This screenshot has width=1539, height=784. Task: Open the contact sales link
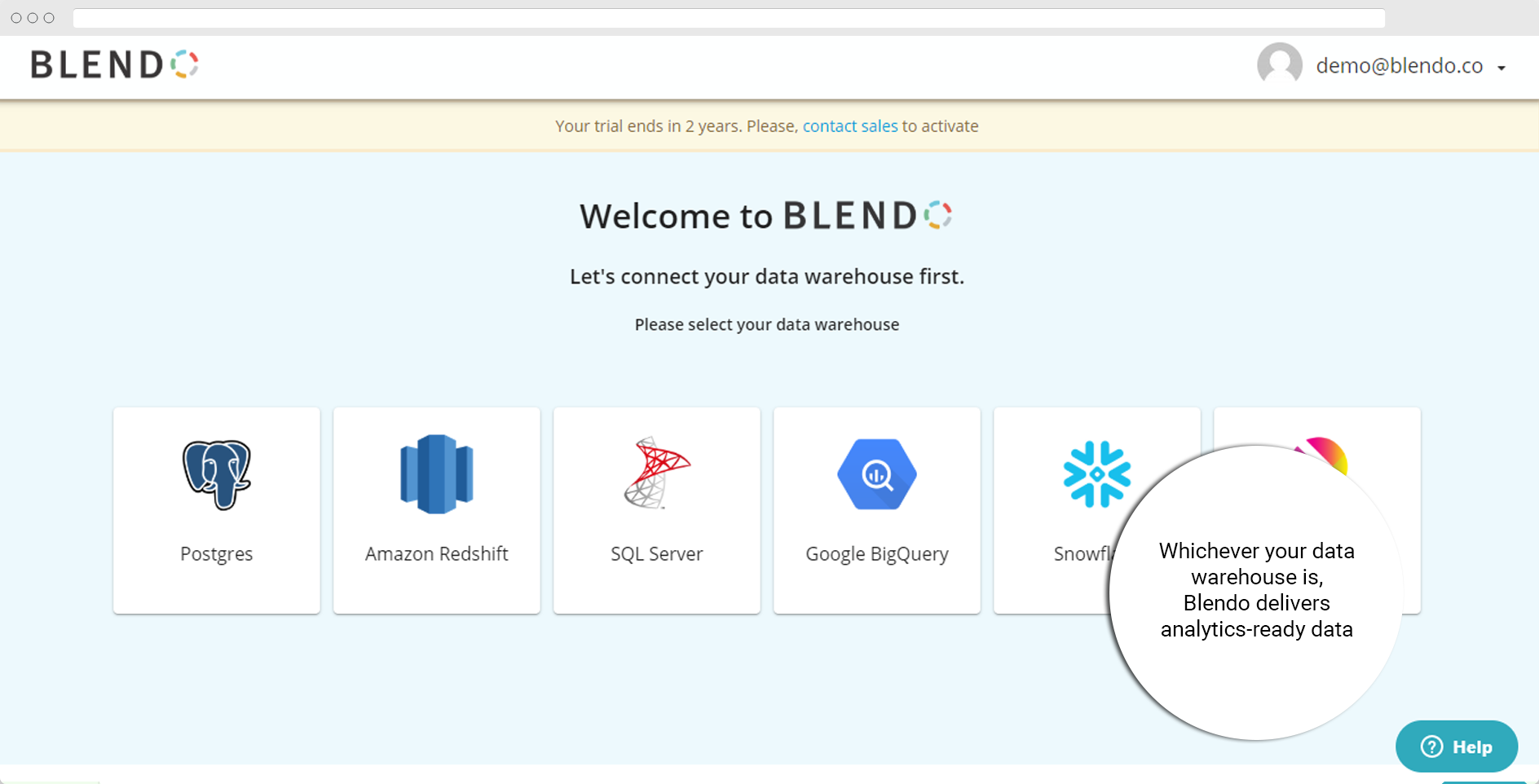[850, 126]
